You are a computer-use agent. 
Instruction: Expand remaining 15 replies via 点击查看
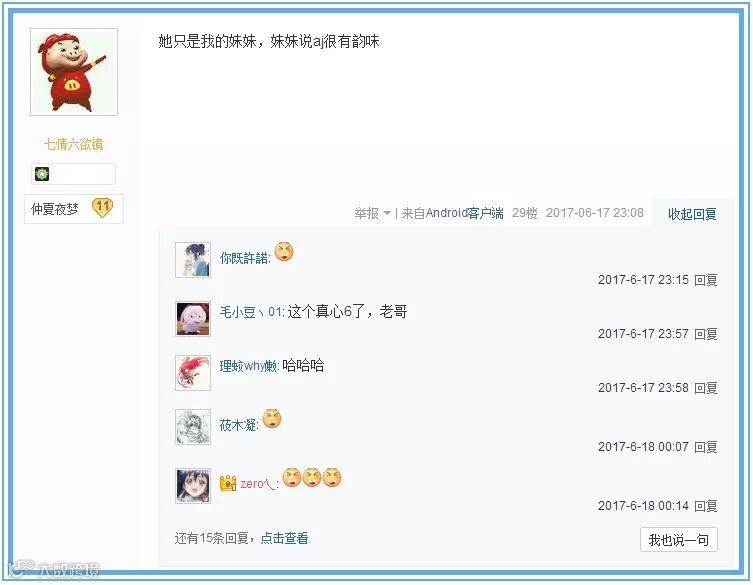pyautogui.click(x=284, y=538)
